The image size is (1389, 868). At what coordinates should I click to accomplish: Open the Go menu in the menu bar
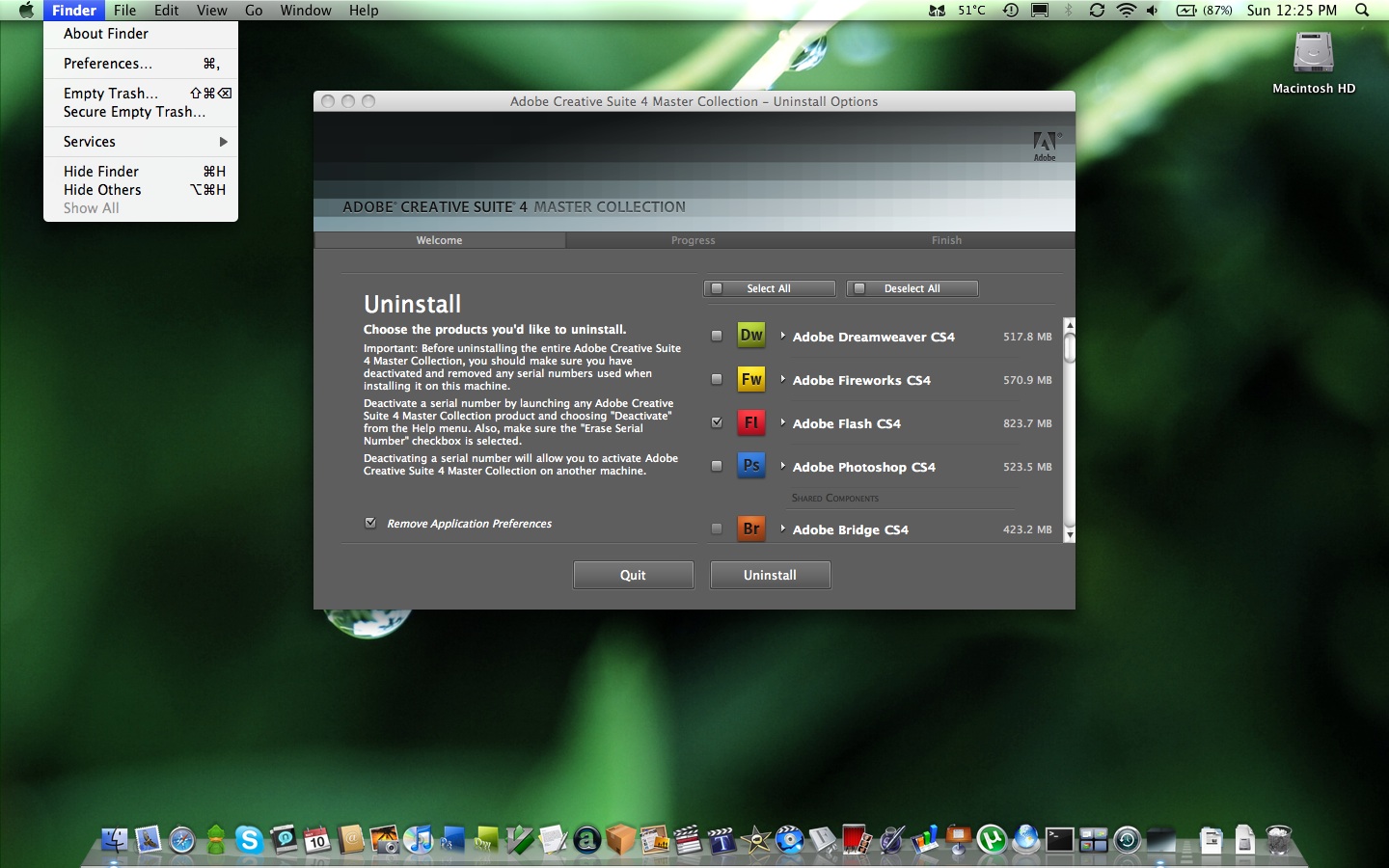click(x=254, y=11)
